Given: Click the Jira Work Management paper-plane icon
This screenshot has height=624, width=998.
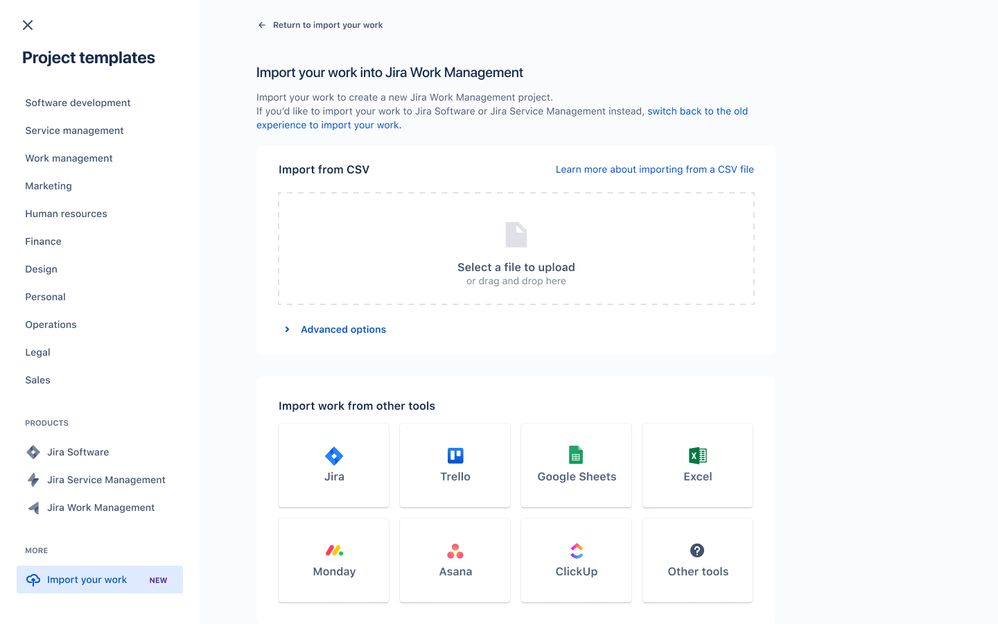Looking at the screenshot, I should tap(33, 507).
